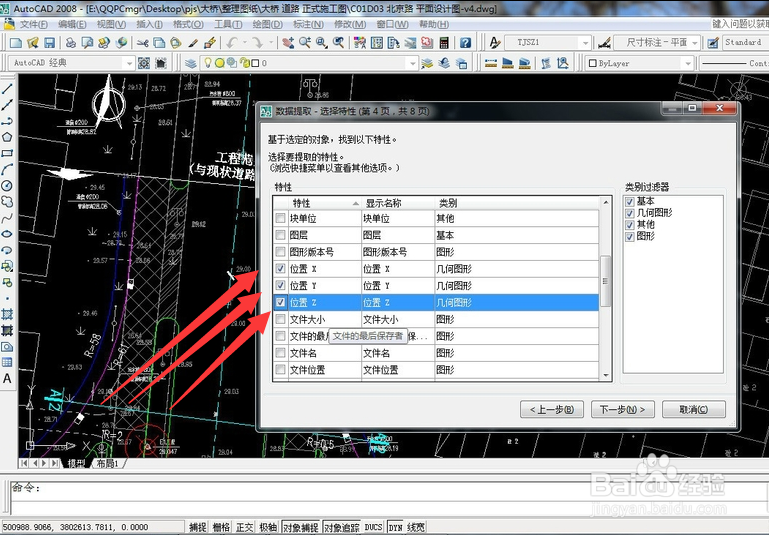Select the Polygon tool

tap(7, 137)
